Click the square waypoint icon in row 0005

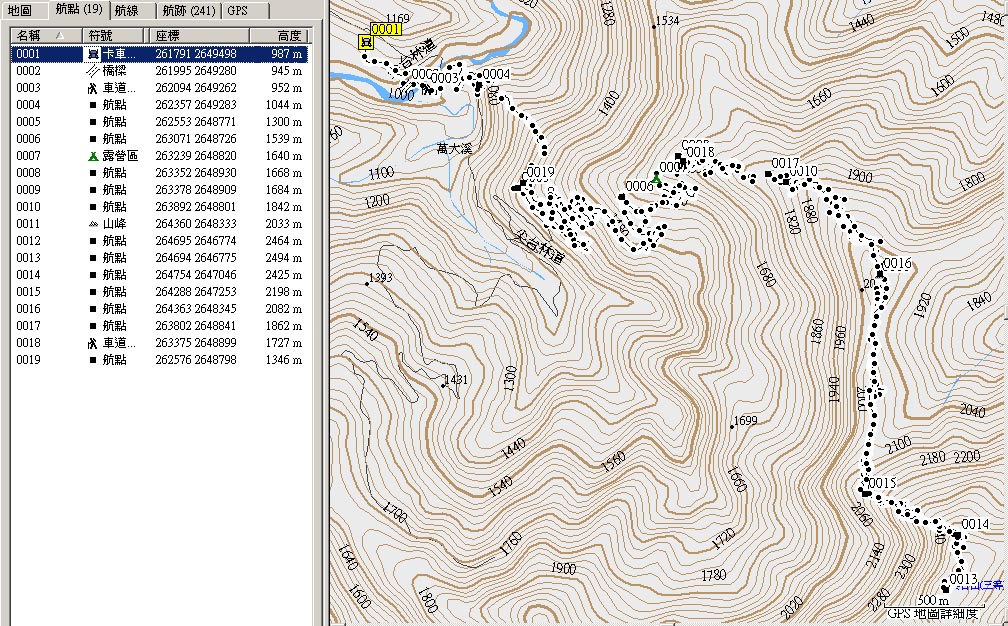tap(93, 122)
